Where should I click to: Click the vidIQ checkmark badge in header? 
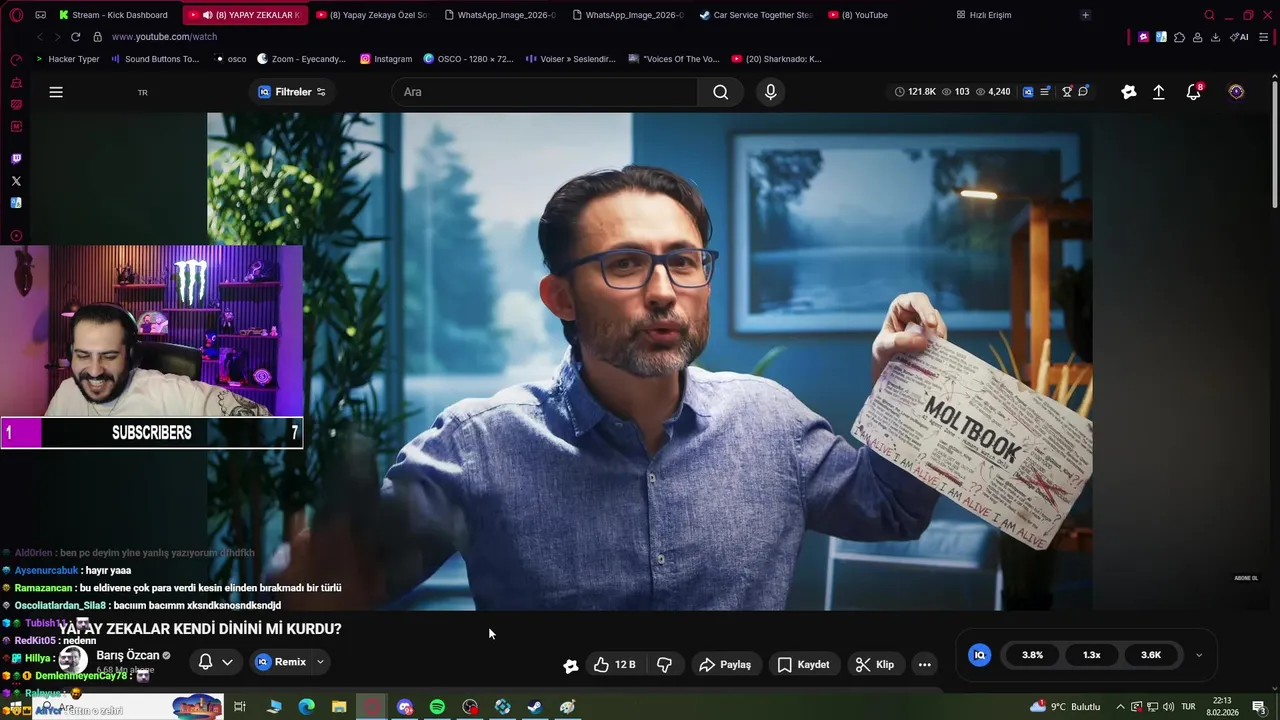pyautogui.click(x=1129, y=92)
